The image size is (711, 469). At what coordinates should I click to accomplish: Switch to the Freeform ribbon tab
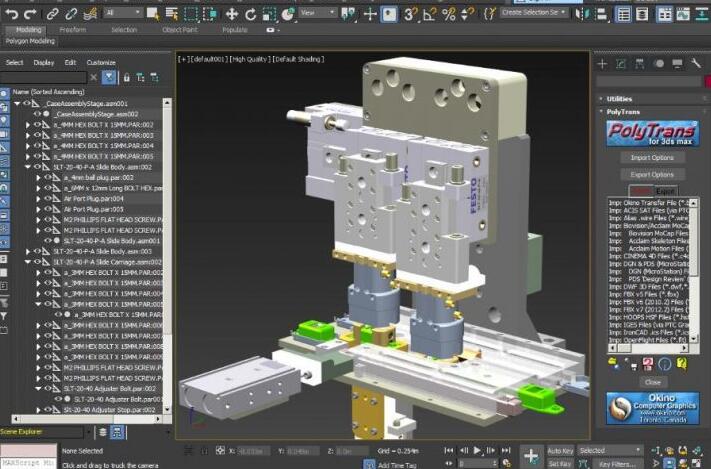pyautogui.click(x=73, y=30)
